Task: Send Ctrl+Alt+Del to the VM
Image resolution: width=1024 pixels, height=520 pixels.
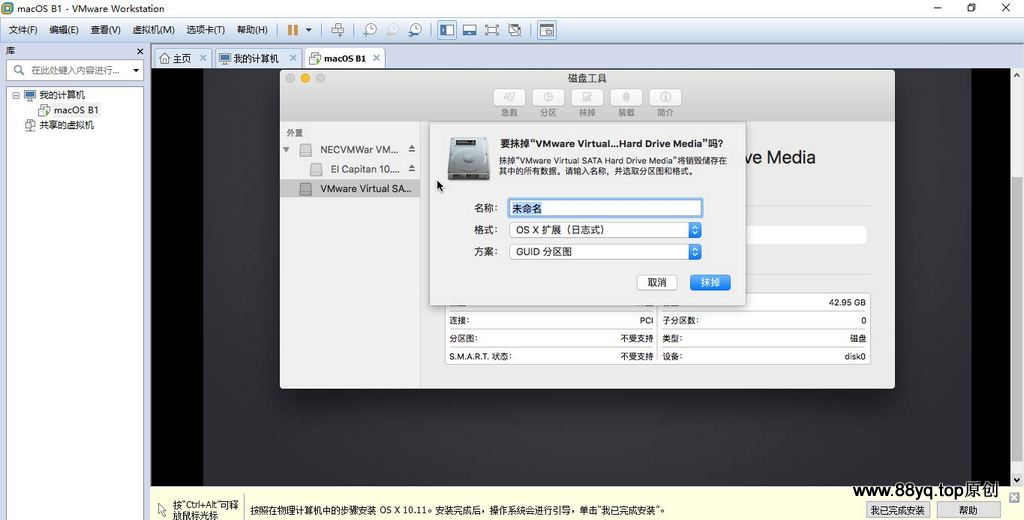Action: pos(338,30)
